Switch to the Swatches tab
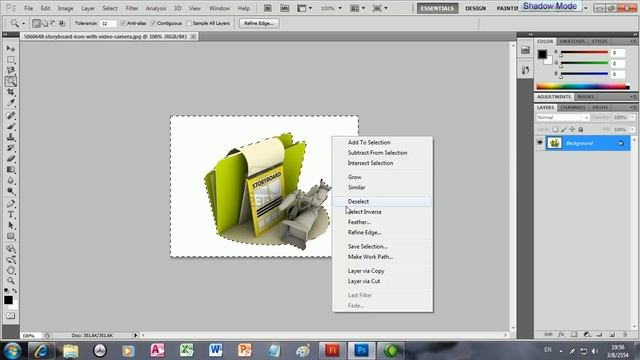The width and height of the screenshot is (640, 360). click(572, 42)
